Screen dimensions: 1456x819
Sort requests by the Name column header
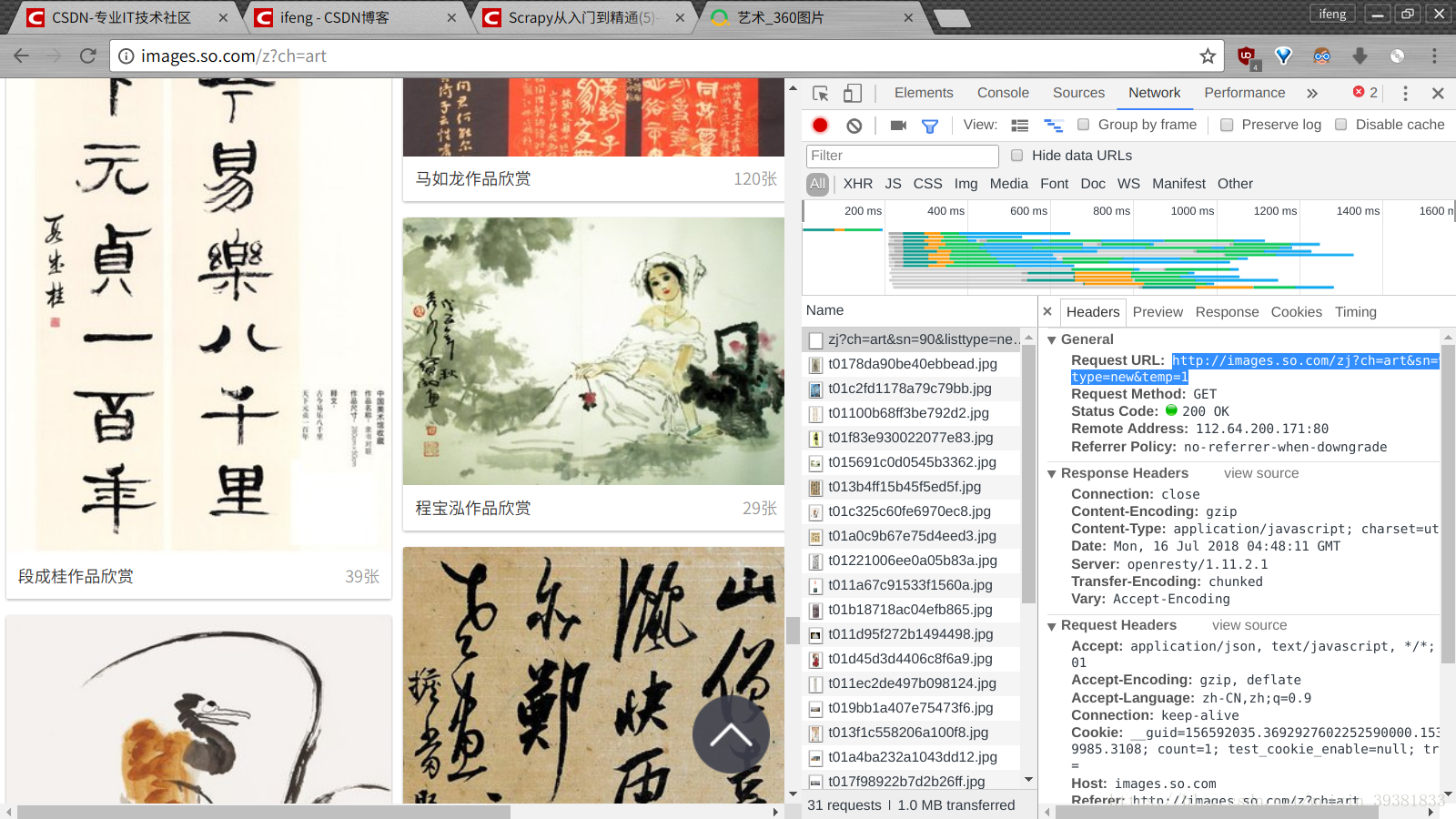pos(919,310)
